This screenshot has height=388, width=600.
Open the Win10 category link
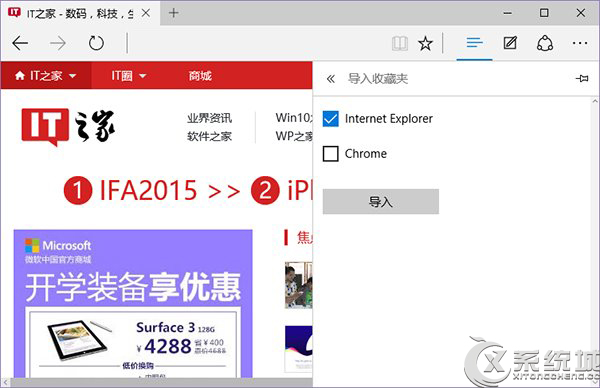tap(294, 117)
